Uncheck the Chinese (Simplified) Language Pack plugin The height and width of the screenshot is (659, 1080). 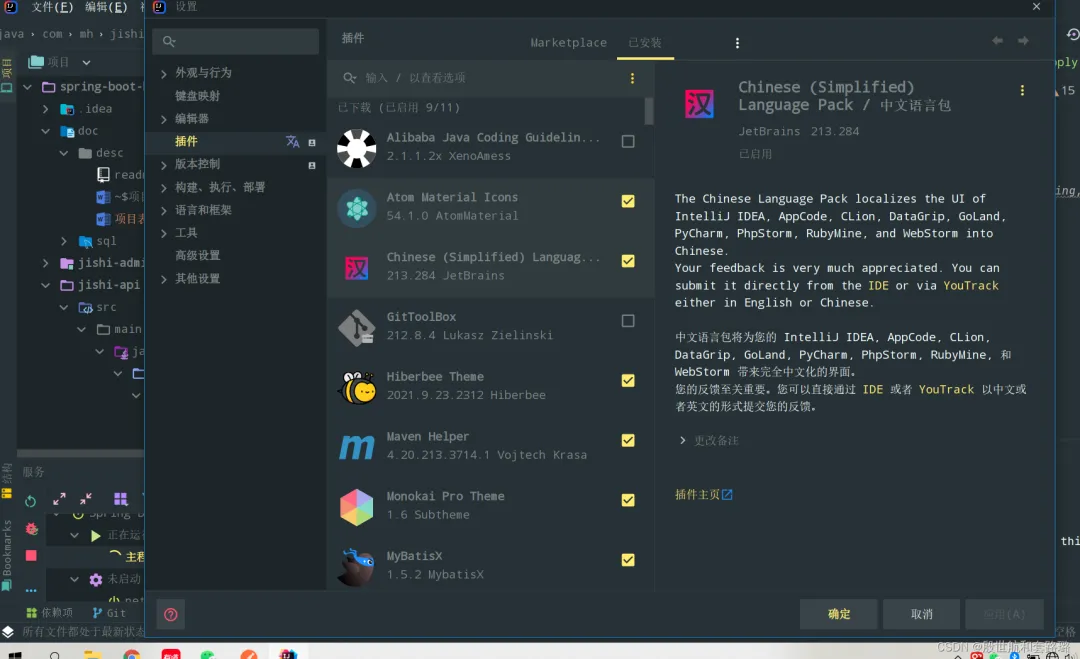(x=627, y=261)
